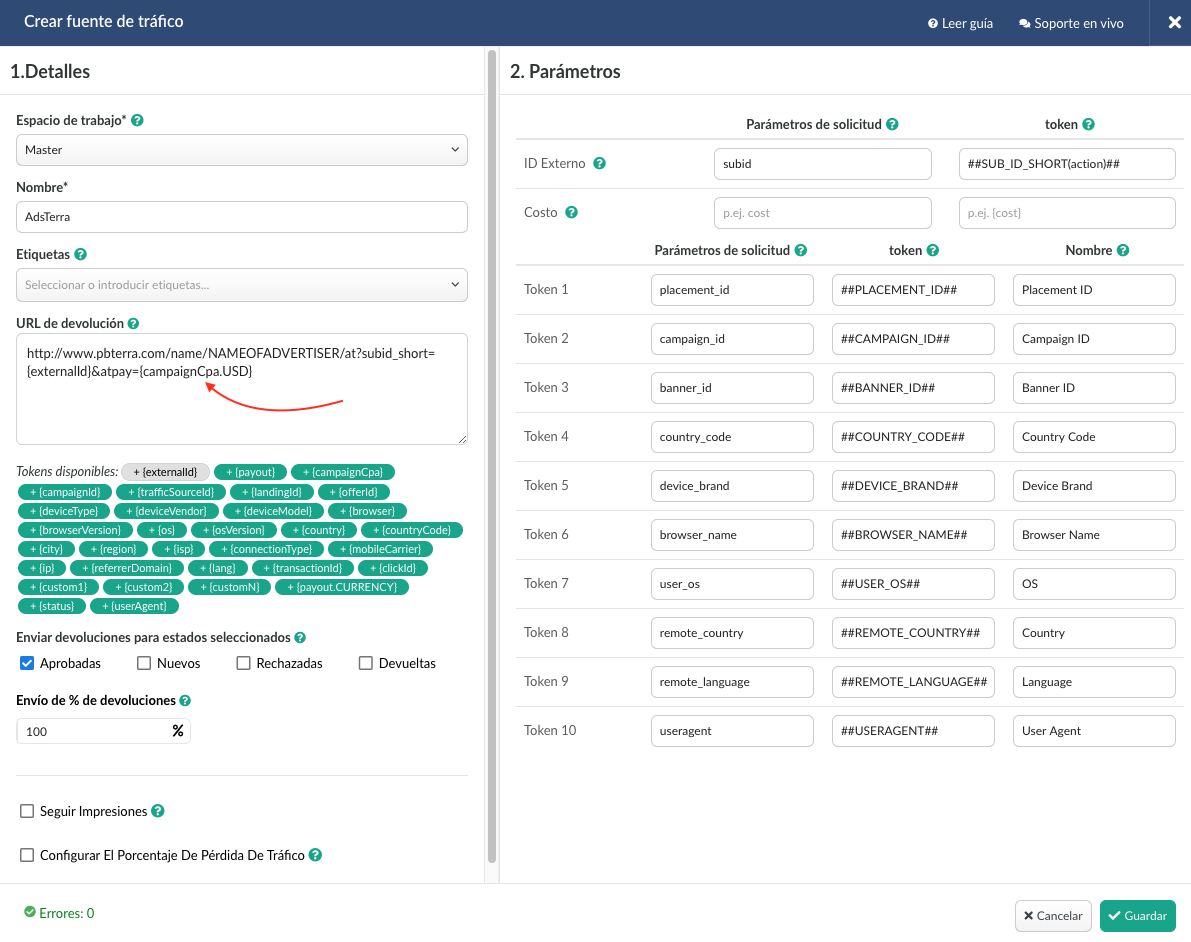Viewport: 1191px width, 942px height.
Task: Enable Configurar El Porcentaje De Pérdida checkbox
Action: click(x=27, y=855)
